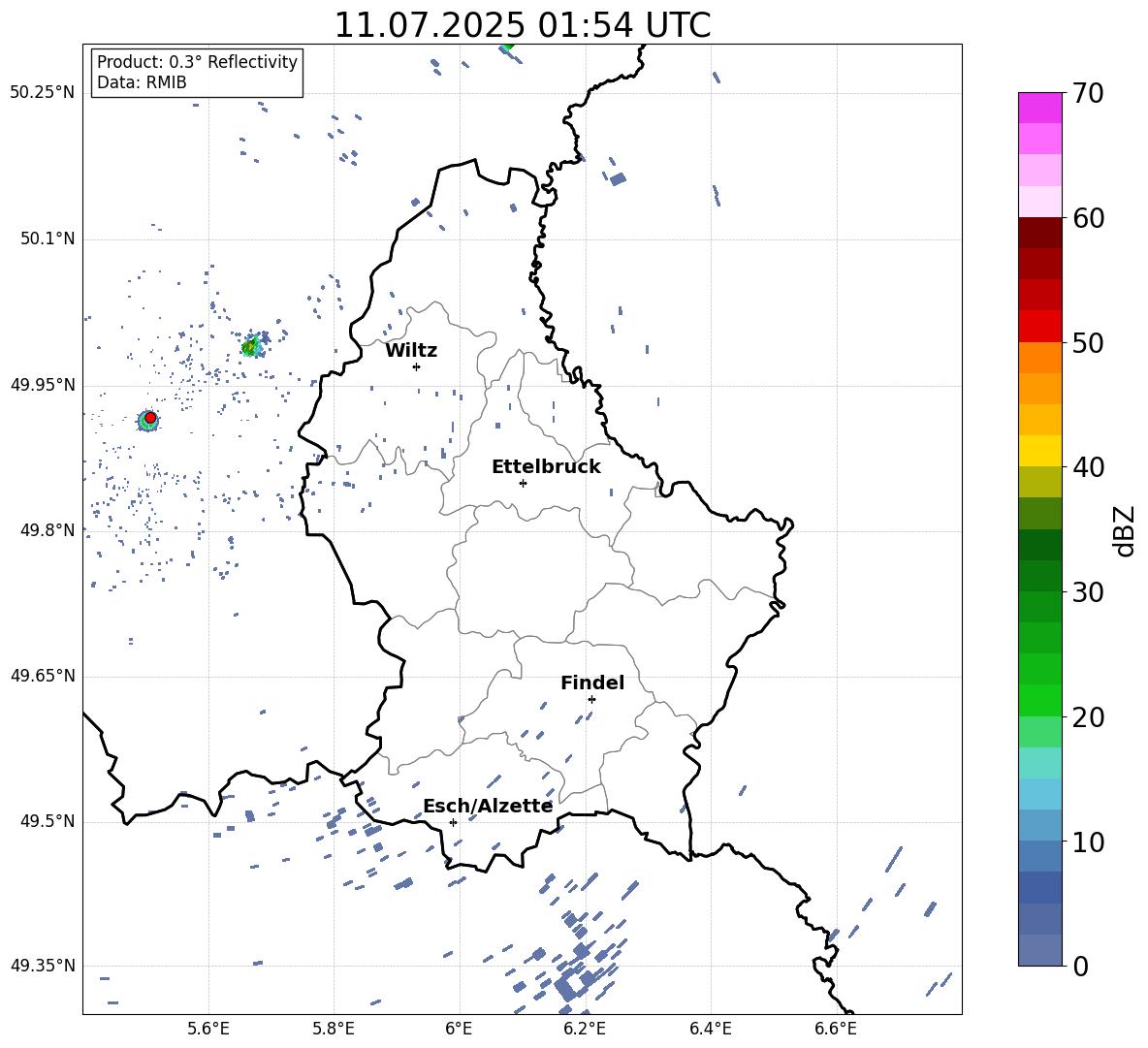This screenshot has width=1148, height=1048.
Task: Click the 5.6°E longitude label
Action: coord(208,1030)
